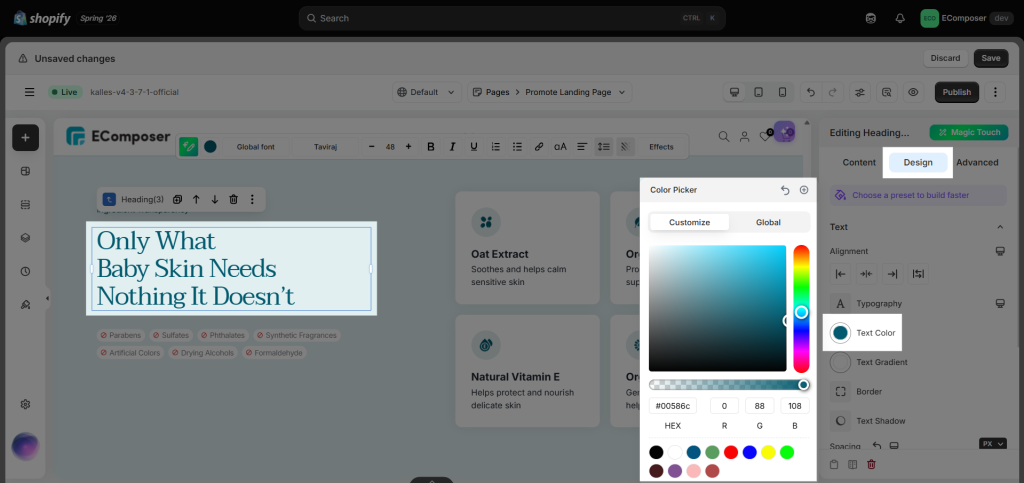Pick the red preset color swatch

point(731,452)
